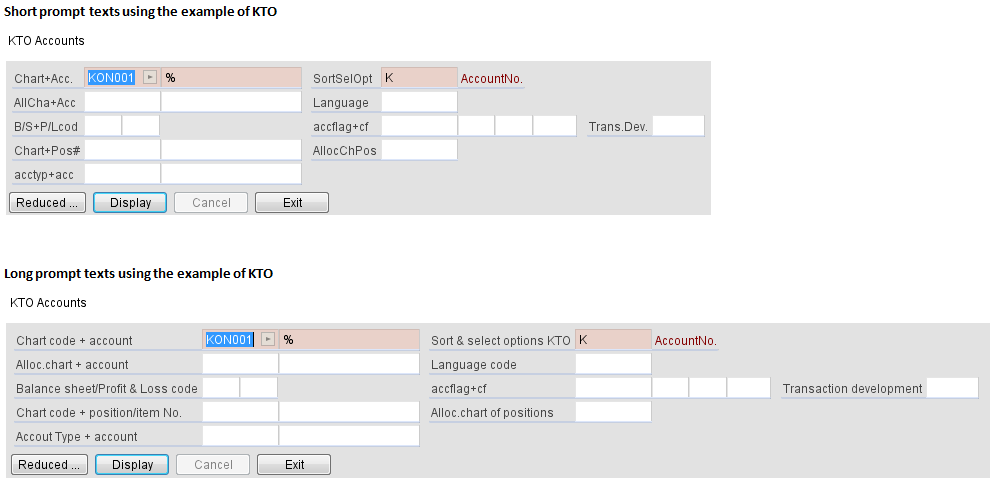
Task: Open lookup arrow beside KON001 in long form
Action: [268, 340]
